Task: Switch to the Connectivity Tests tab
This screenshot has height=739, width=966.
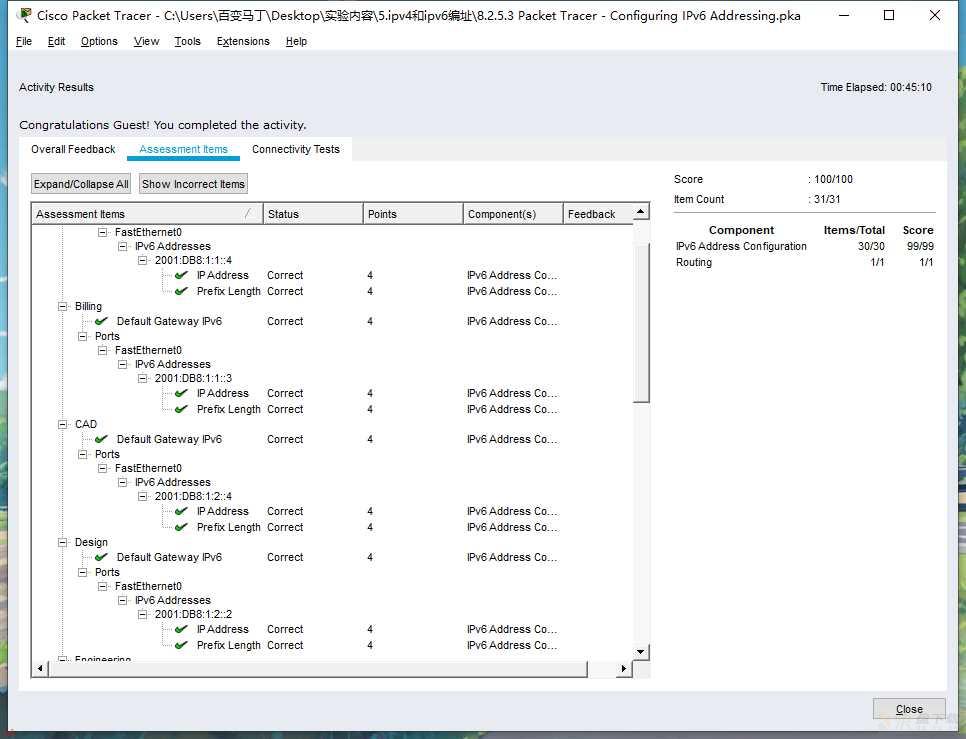Action: [296, 149]
